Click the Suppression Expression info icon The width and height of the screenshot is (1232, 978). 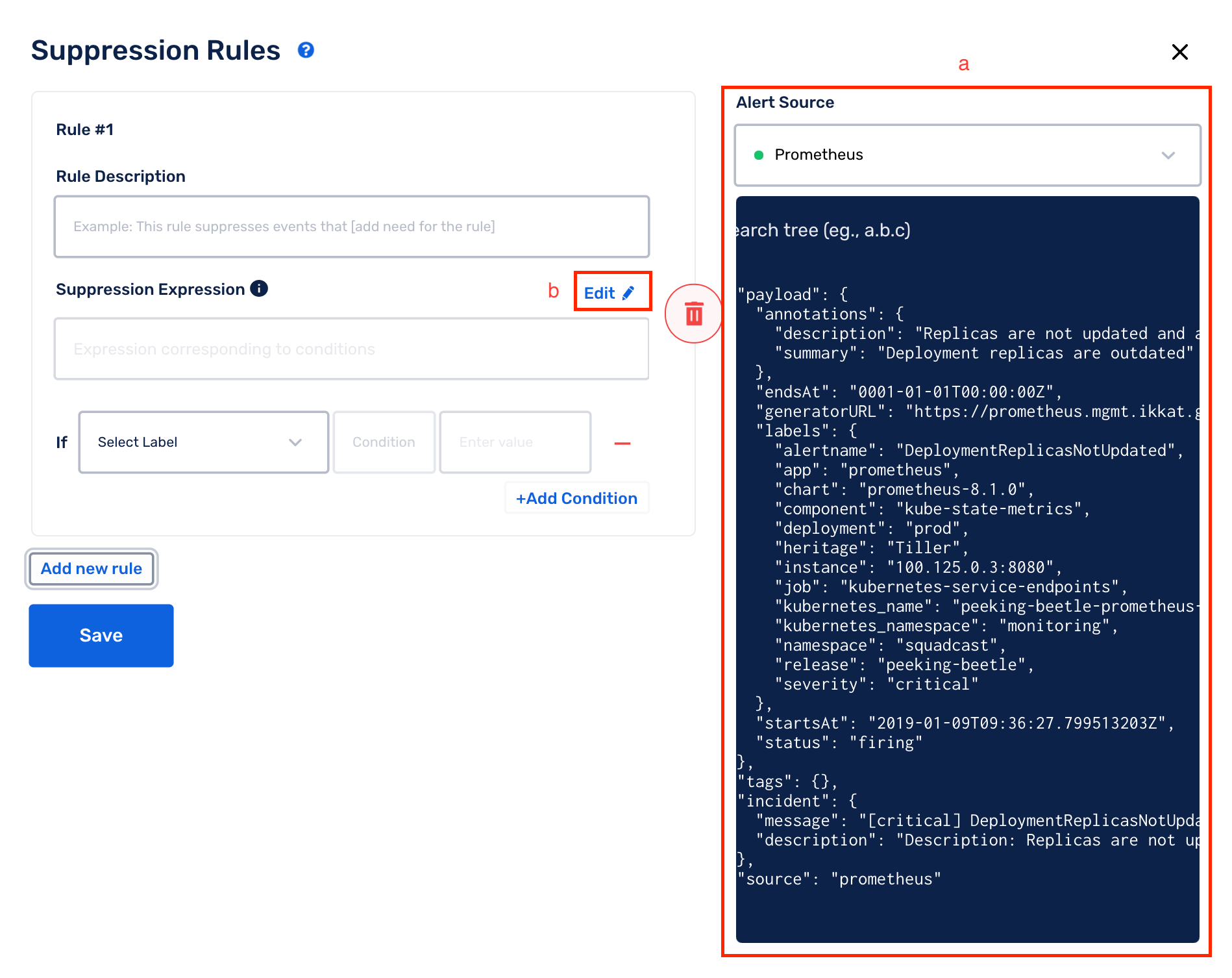tap(259, 288)
